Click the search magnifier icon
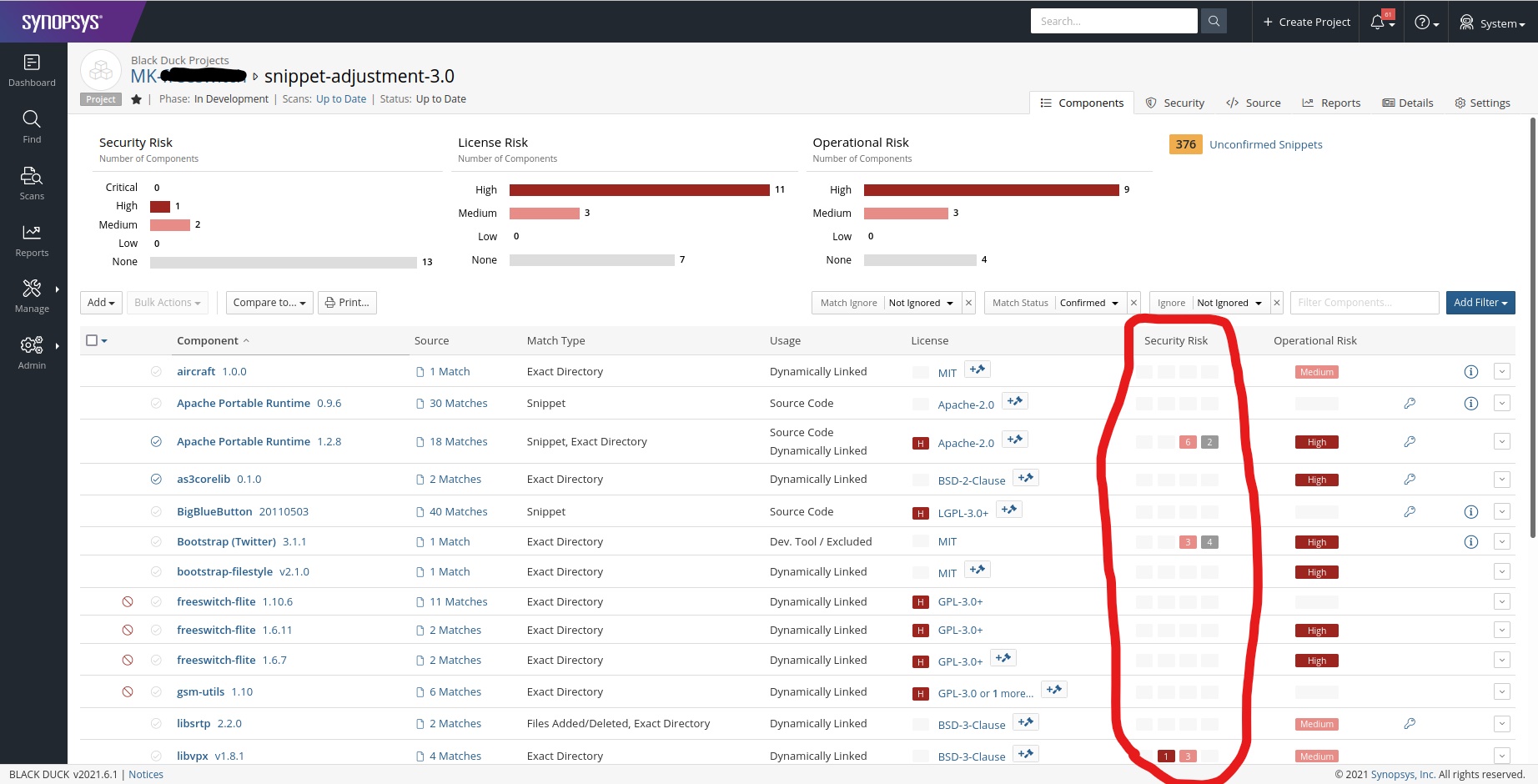Viewport: 1538px width, 784px height. [x=1214, y=20]
